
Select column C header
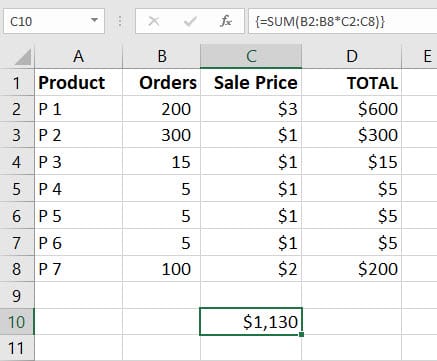pyautogui.click(x=251, y=56)
